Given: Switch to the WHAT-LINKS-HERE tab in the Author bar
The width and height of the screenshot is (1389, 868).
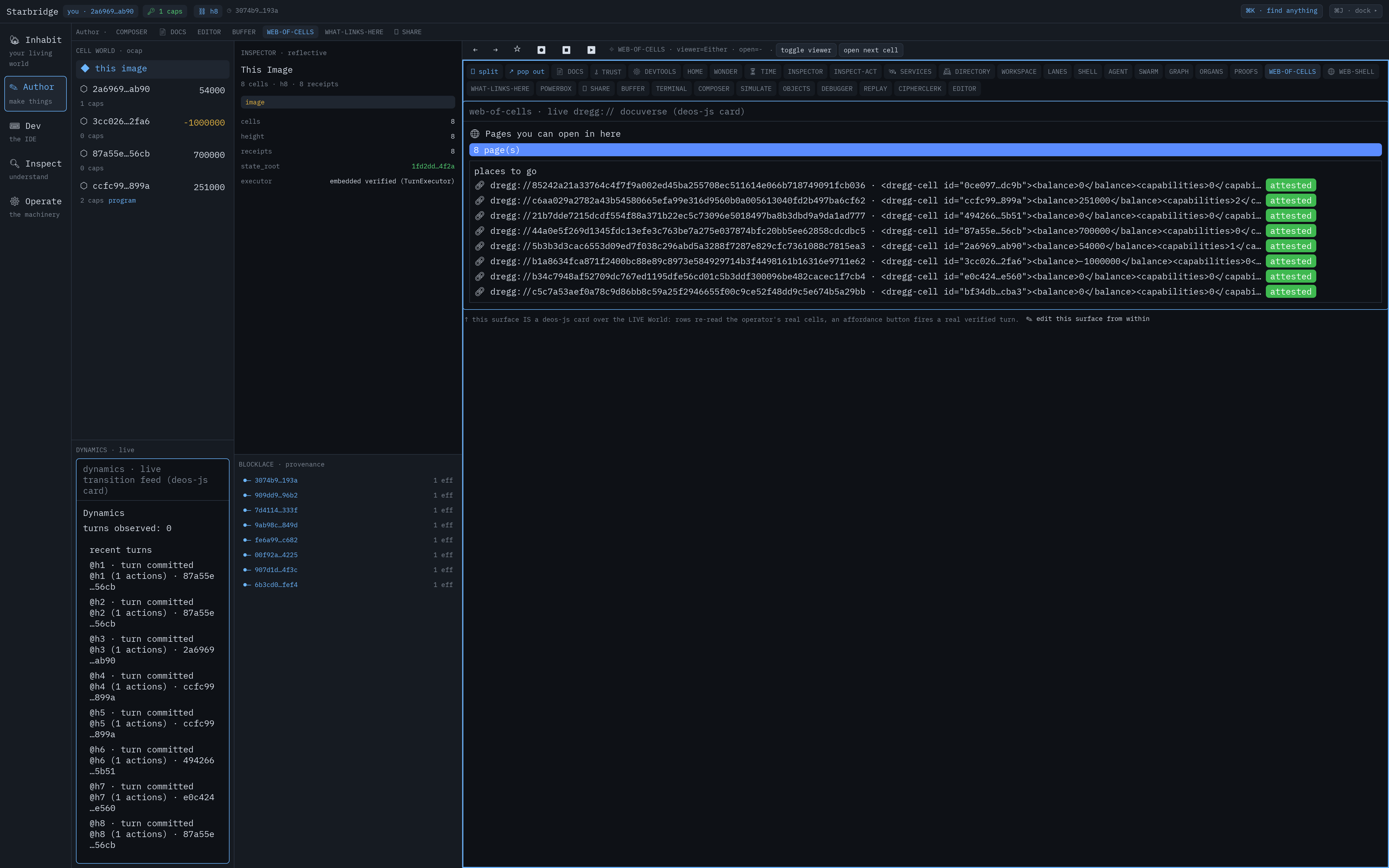Looking at the screenshot, I should [353, 32].
